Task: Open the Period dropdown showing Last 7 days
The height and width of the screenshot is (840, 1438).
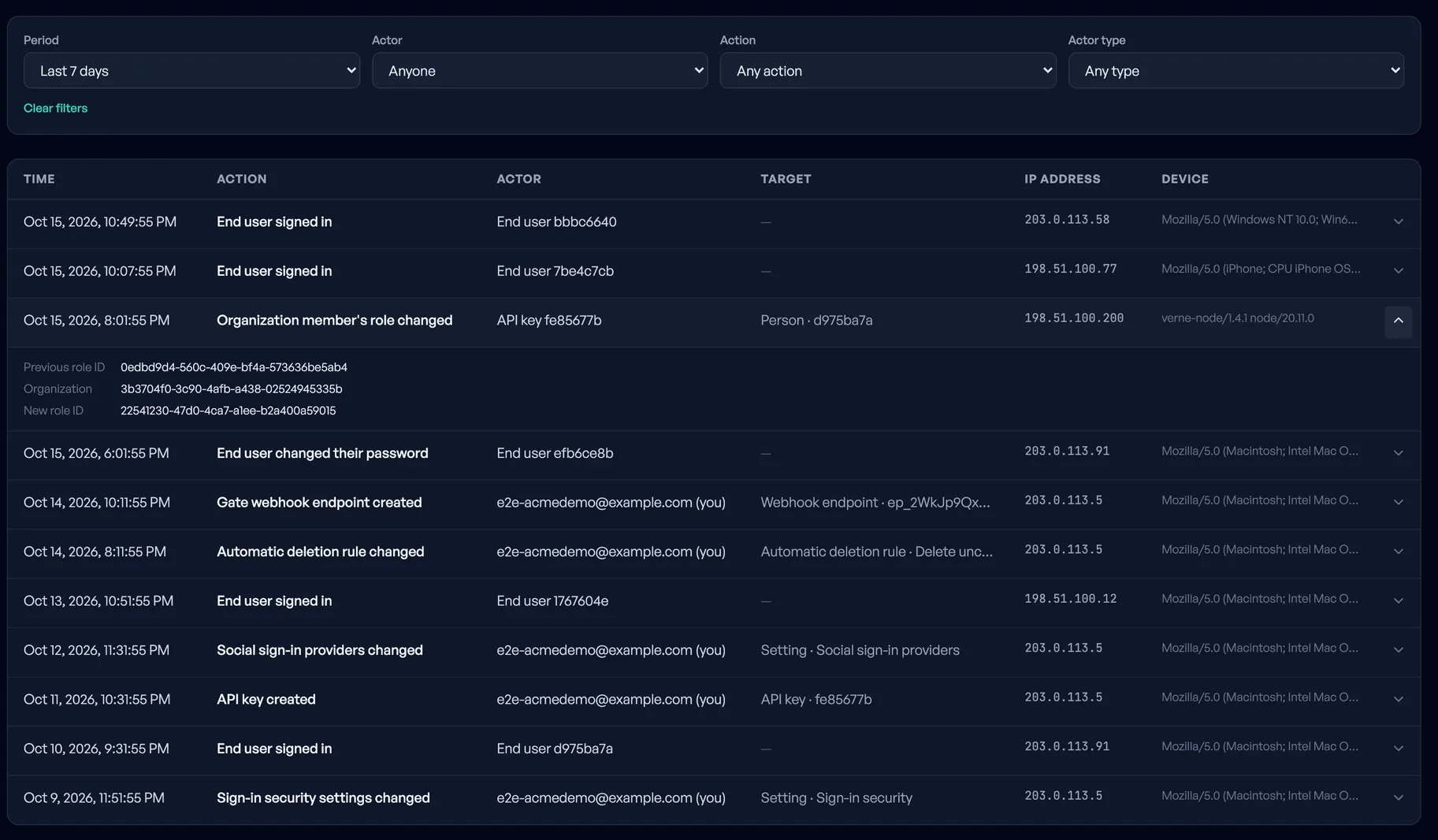Action: (191, 71)
